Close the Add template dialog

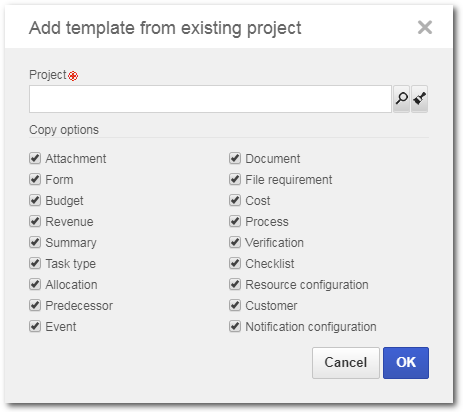point(425,27)
